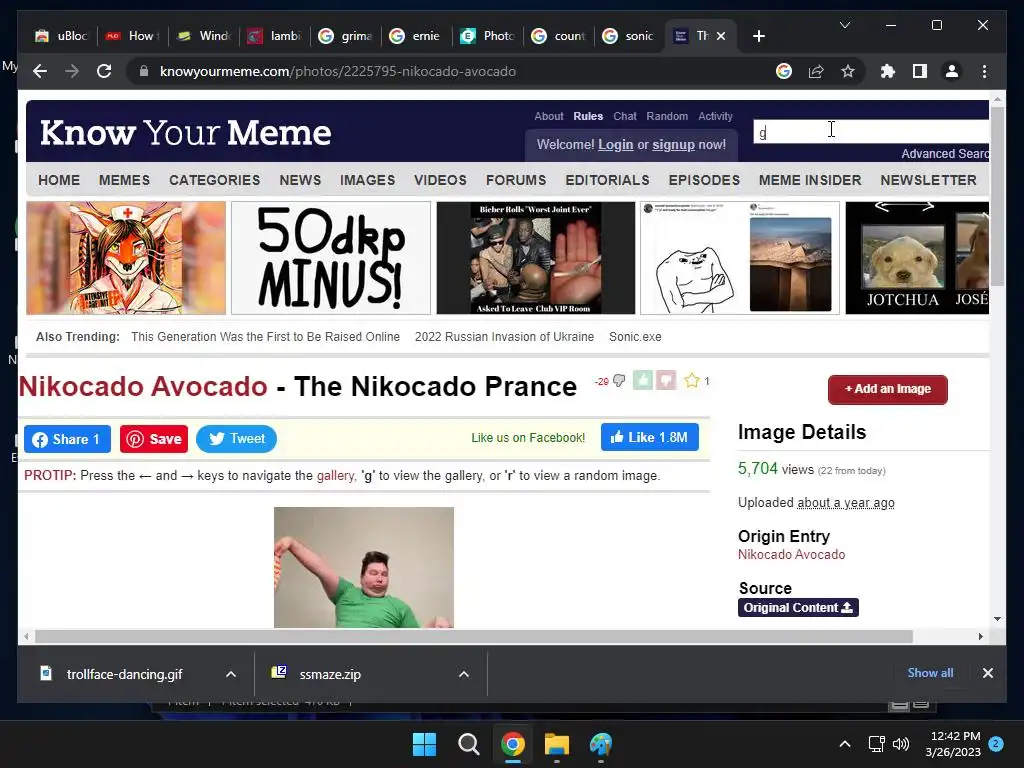Click the site search input field

click(x=871, y=131)
